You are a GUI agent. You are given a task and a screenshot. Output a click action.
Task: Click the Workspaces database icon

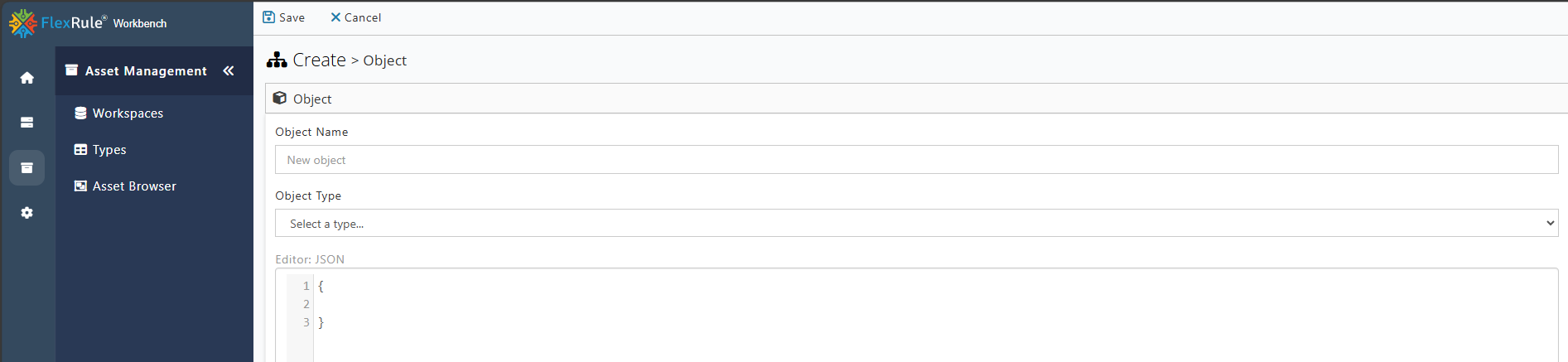[x=80, y=113]
